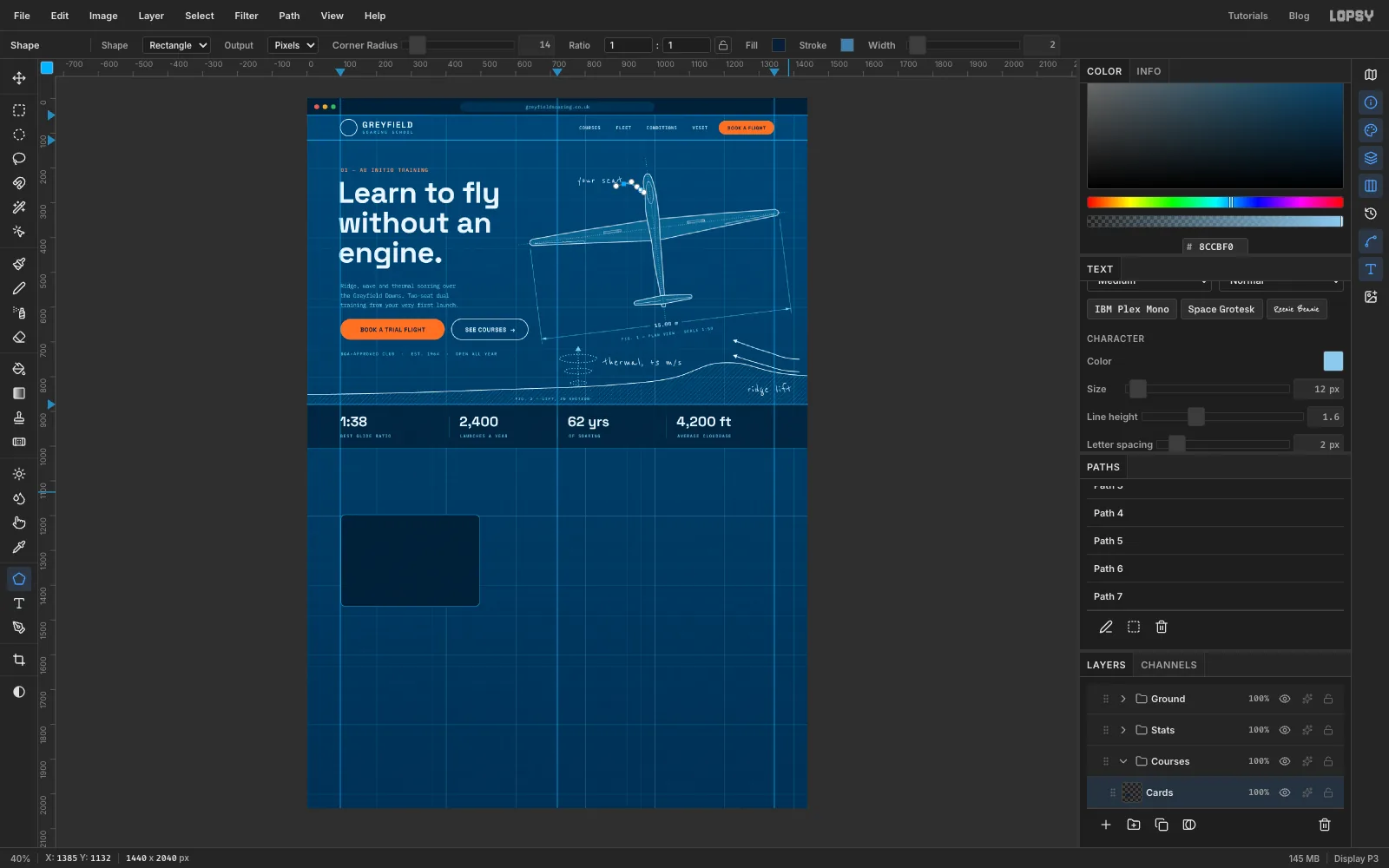
Task: Open the Blog link
Action: pyautogui.click(x=1299, y=16)
